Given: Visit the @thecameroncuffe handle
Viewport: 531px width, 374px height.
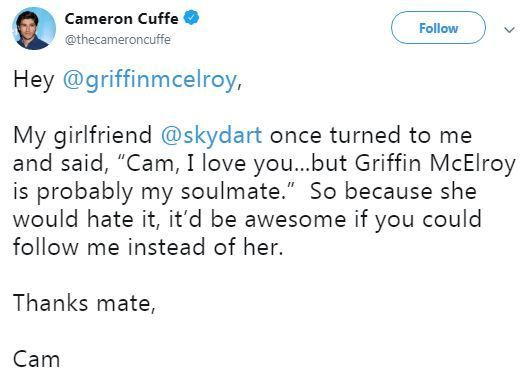Looking at the screenshot, I should point(118,40).
